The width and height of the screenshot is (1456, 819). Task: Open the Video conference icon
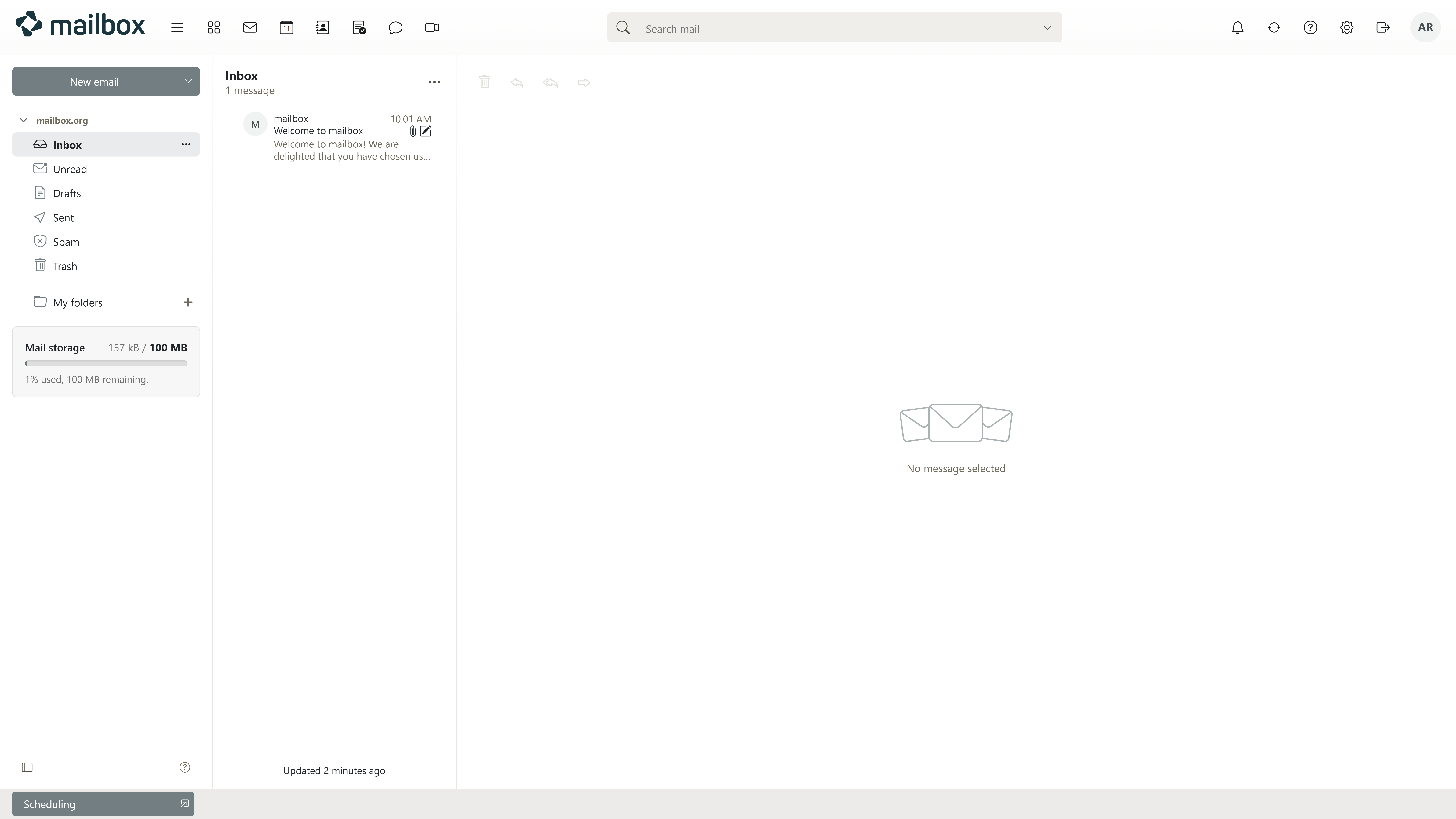(x=432, y=28)
